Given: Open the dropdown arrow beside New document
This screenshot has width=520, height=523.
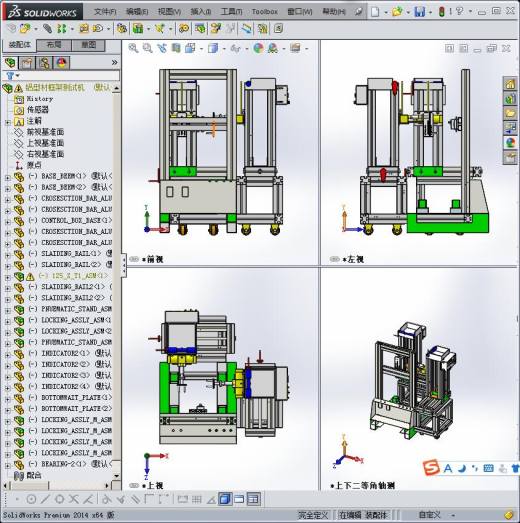Looking at the screenshot, I should click(386, 13).
